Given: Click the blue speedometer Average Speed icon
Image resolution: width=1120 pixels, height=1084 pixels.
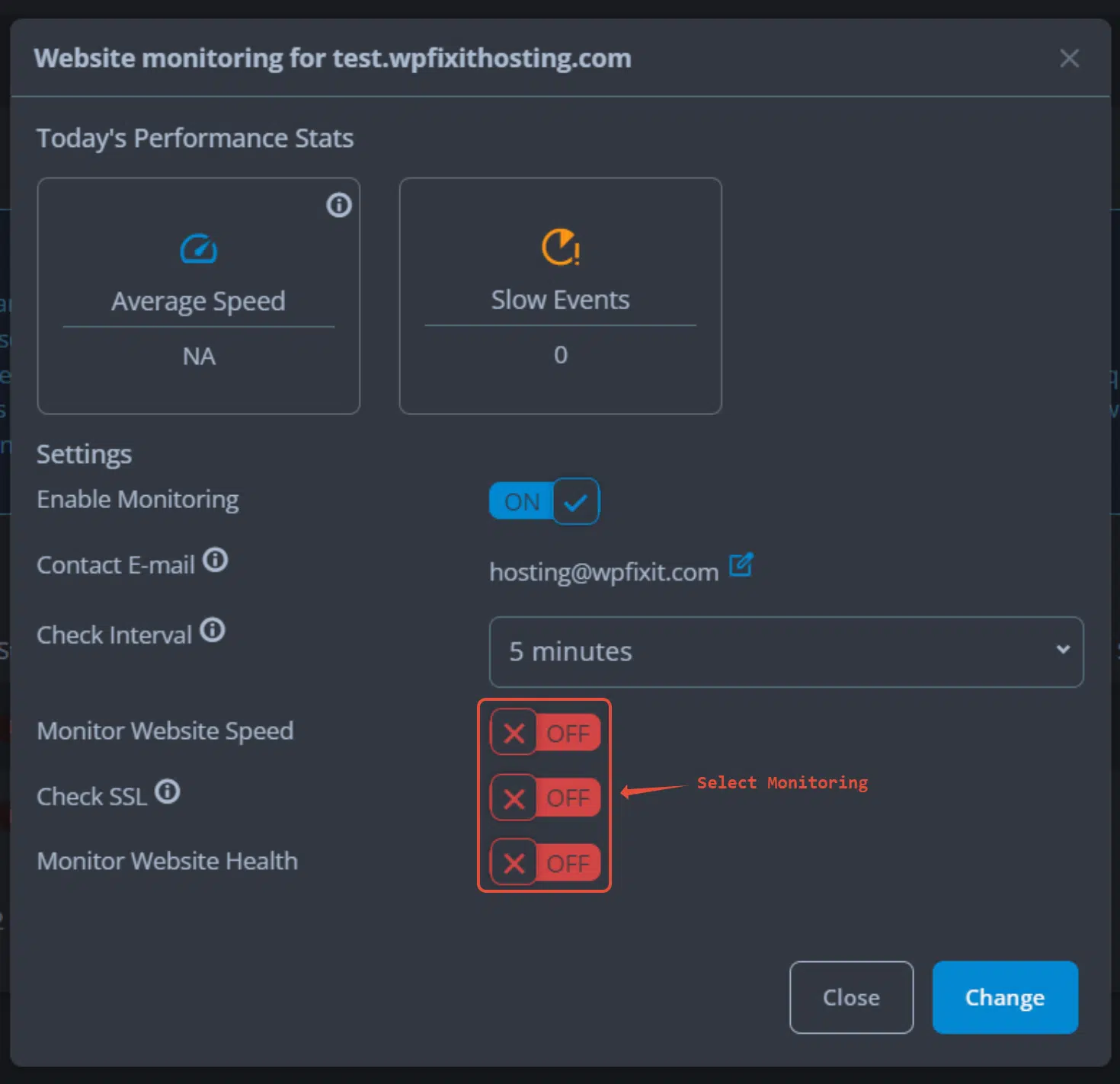Looking at the screenshot, I should tap(199, 249).
